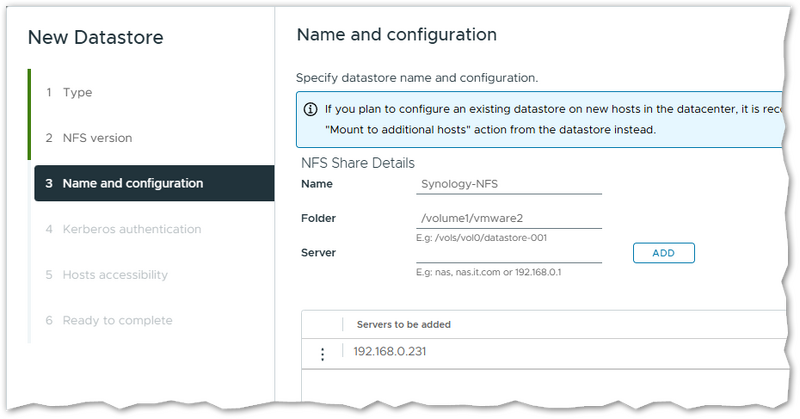The height and width of the screenshot is (419, 800).
Task: Click the empty Server input field
Action: click(x=508, y=253)
